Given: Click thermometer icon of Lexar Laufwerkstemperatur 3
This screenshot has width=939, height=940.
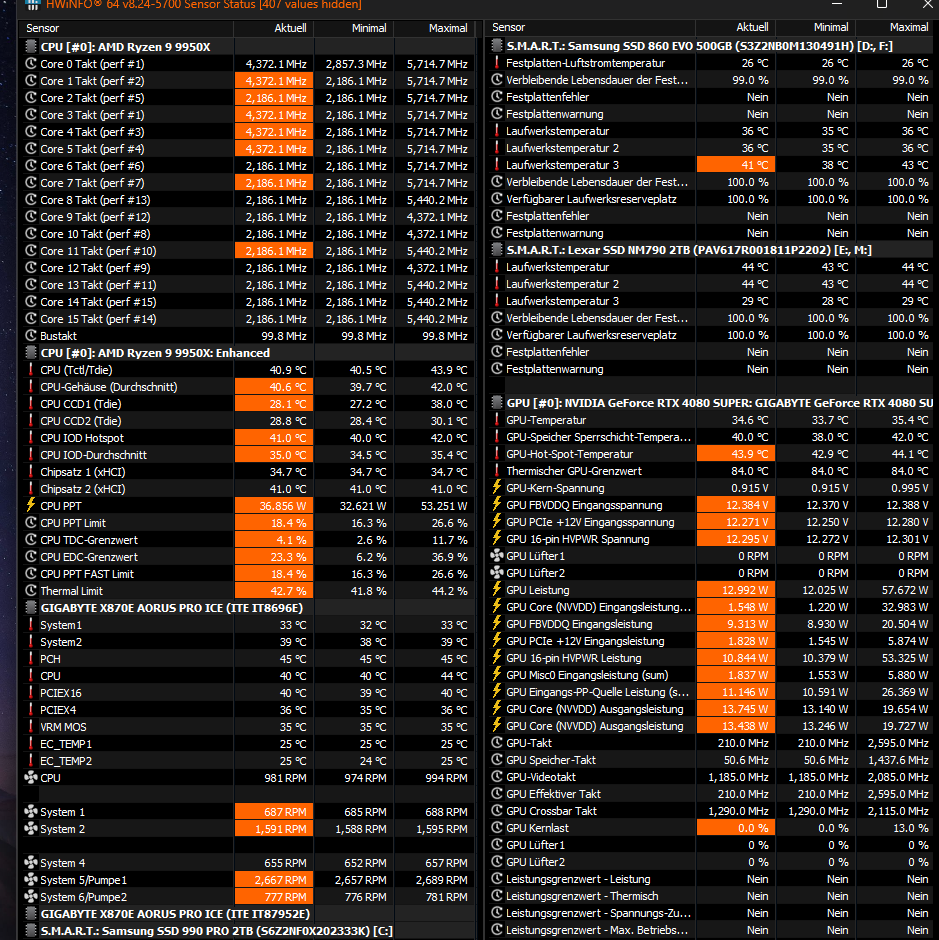Looking at the screenshot, I should [x=496, y=301].
